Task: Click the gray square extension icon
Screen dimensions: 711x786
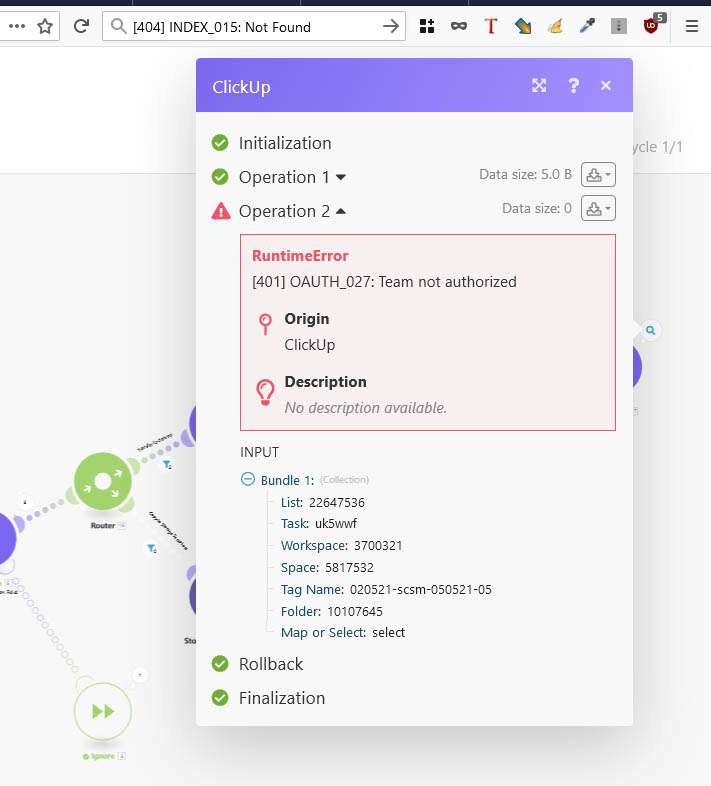Action: coord(619,26)
